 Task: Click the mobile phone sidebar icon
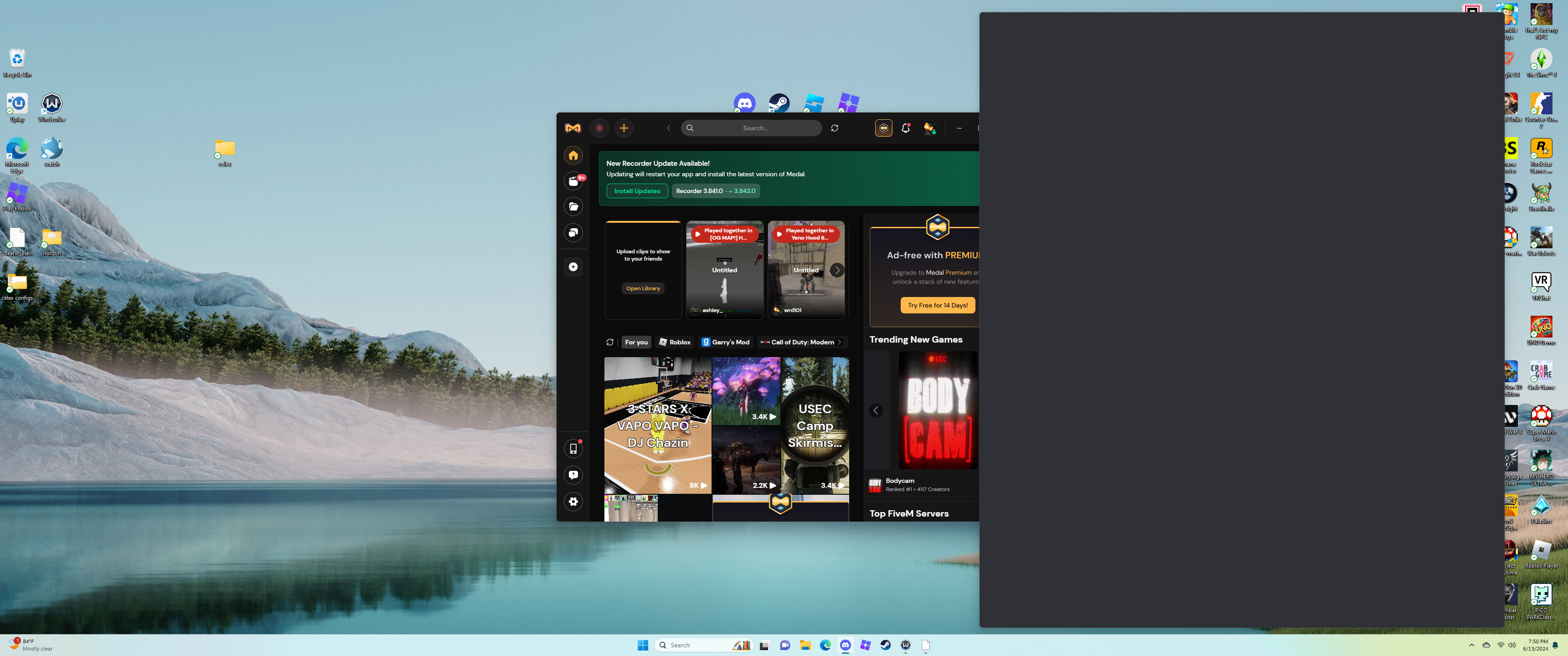pos(573,448)
